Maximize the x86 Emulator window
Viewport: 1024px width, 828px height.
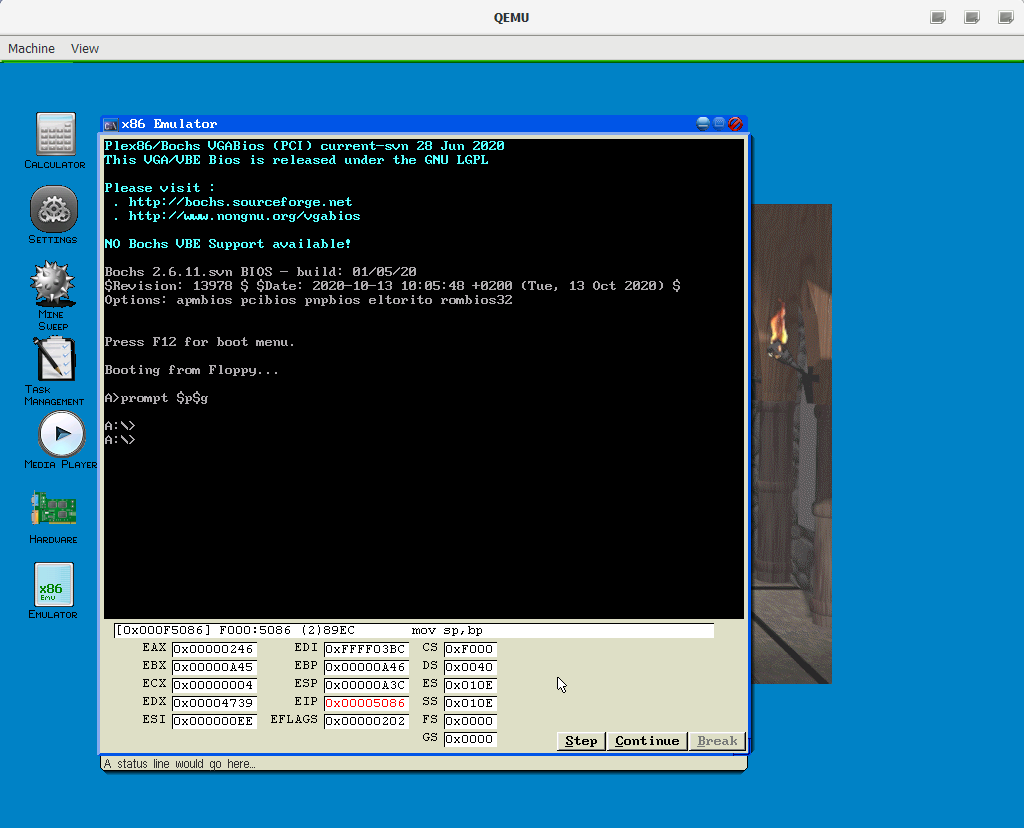pos(719,123)
